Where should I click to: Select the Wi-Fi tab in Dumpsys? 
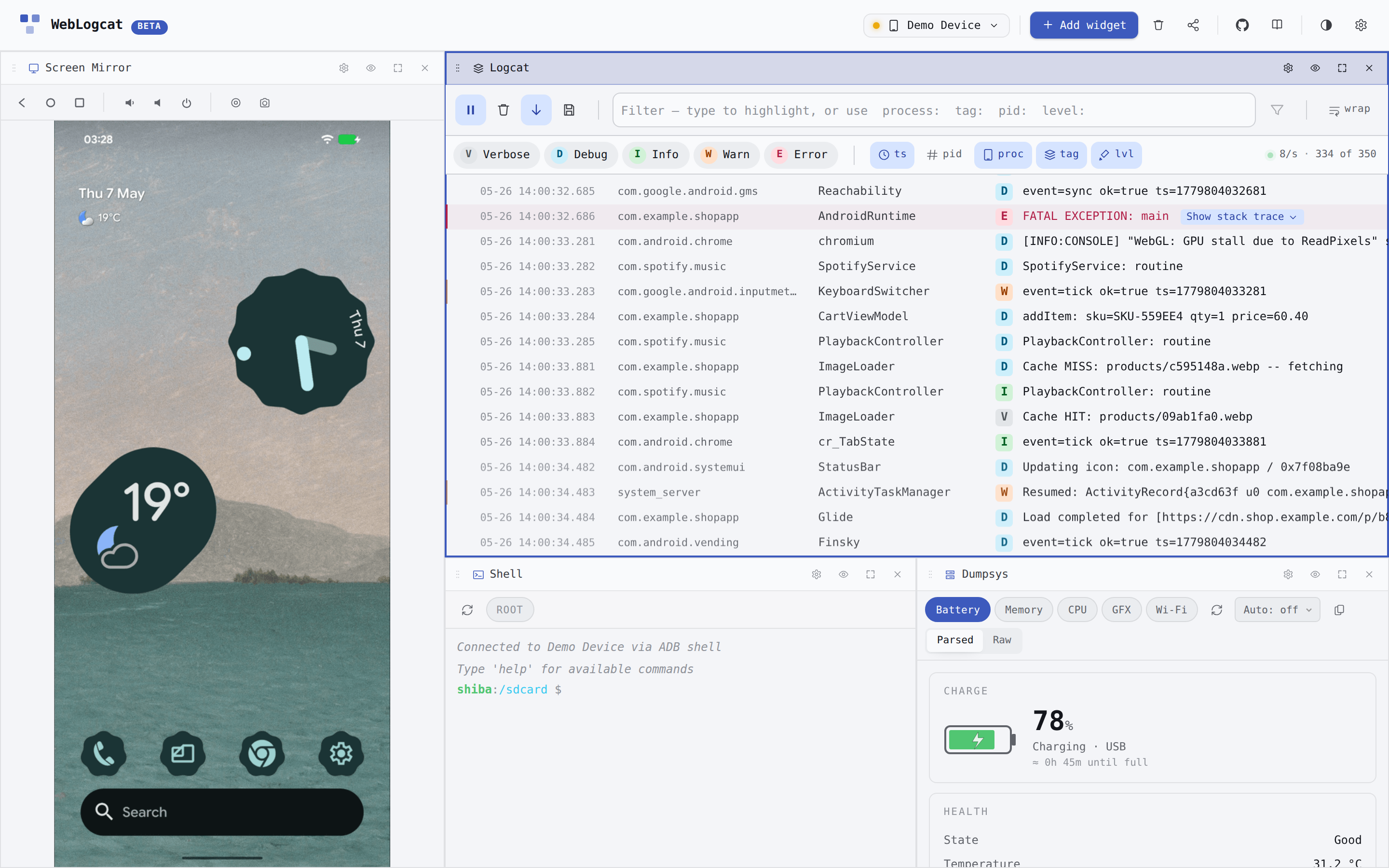click(x=1171, y=610)
